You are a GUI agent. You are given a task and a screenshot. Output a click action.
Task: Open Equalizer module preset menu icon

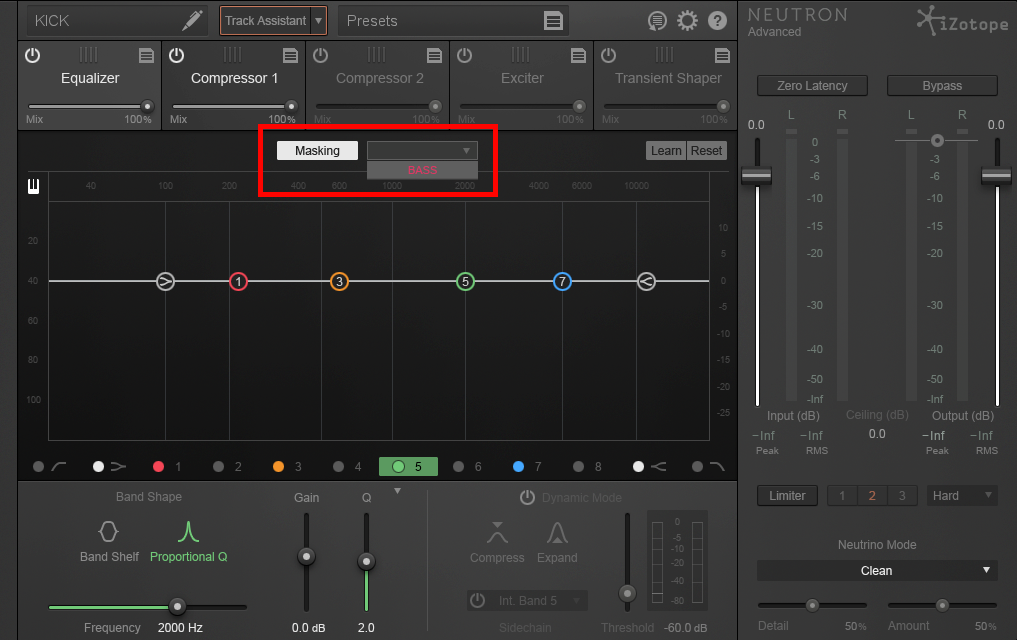147,56
